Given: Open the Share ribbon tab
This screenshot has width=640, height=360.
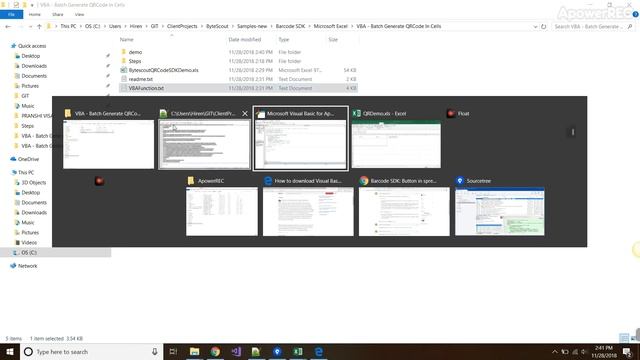Looking at the screenshot, I should [58, 14].
